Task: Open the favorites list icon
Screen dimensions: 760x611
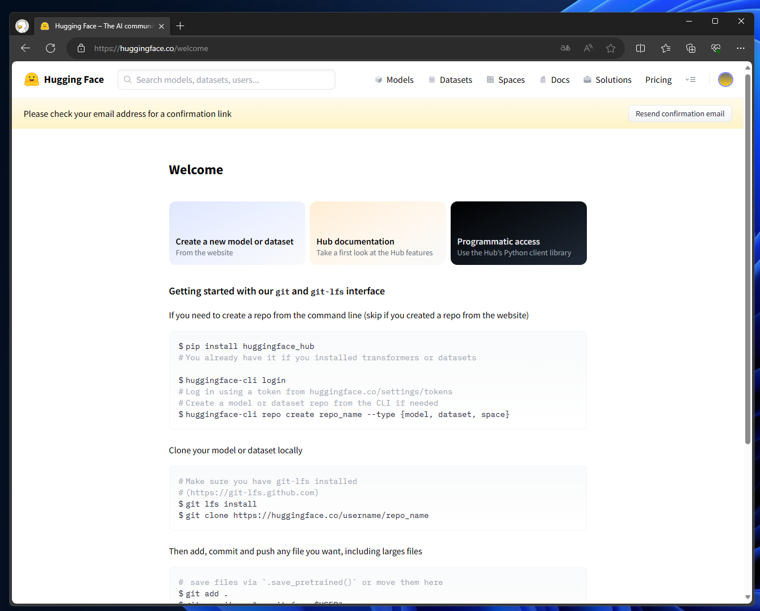Action: [x=666, y=48]
